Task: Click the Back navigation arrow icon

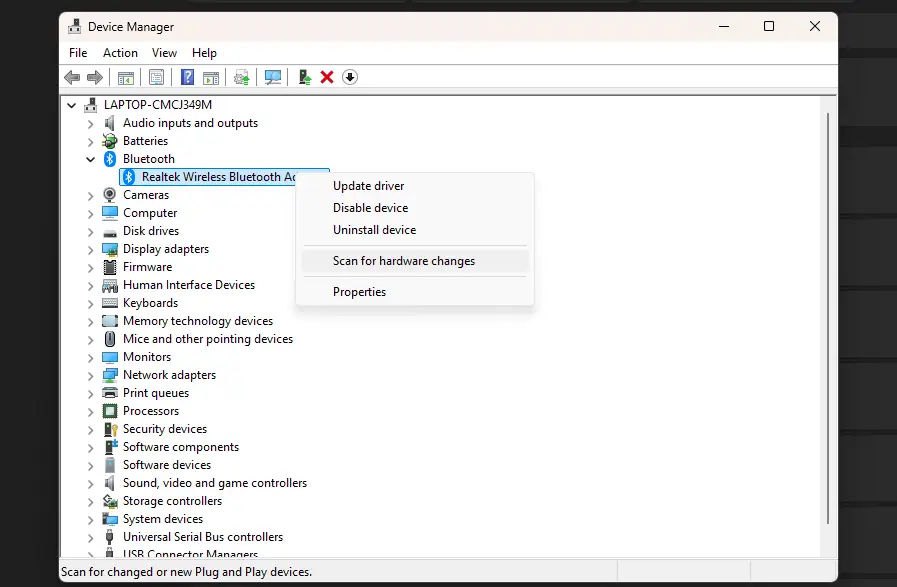Action: 71,77
